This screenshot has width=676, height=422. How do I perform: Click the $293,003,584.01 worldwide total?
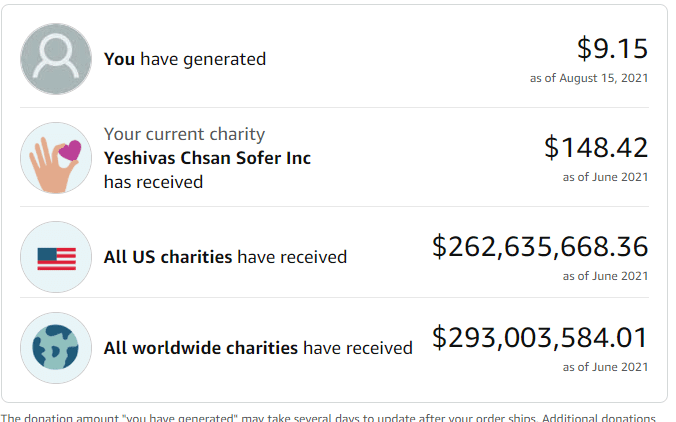[540, 337]
